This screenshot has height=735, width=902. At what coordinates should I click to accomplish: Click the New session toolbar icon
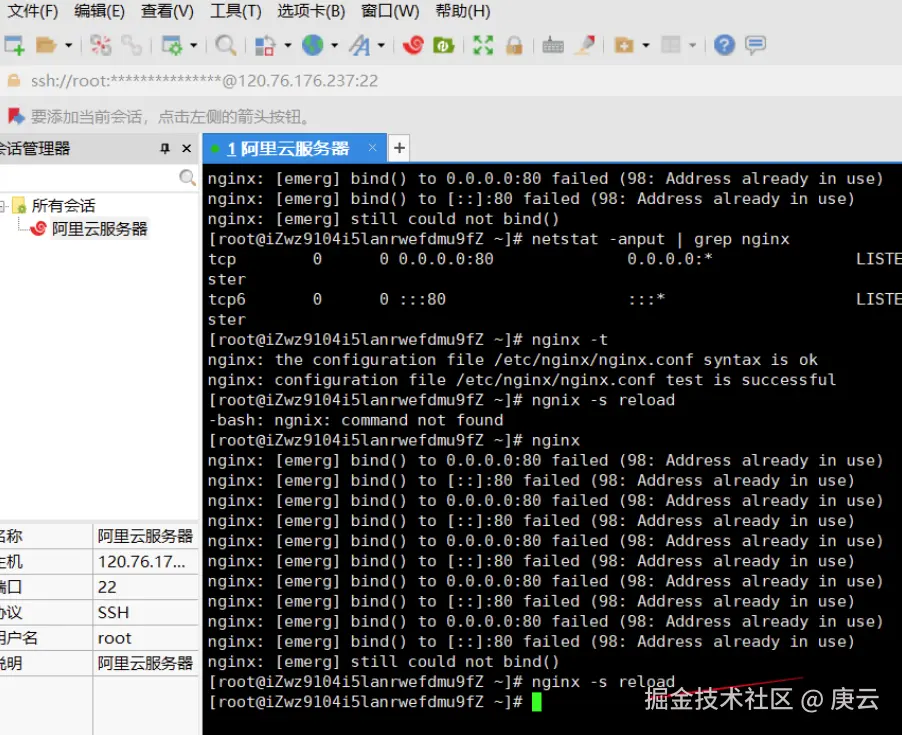pos(14,45)
